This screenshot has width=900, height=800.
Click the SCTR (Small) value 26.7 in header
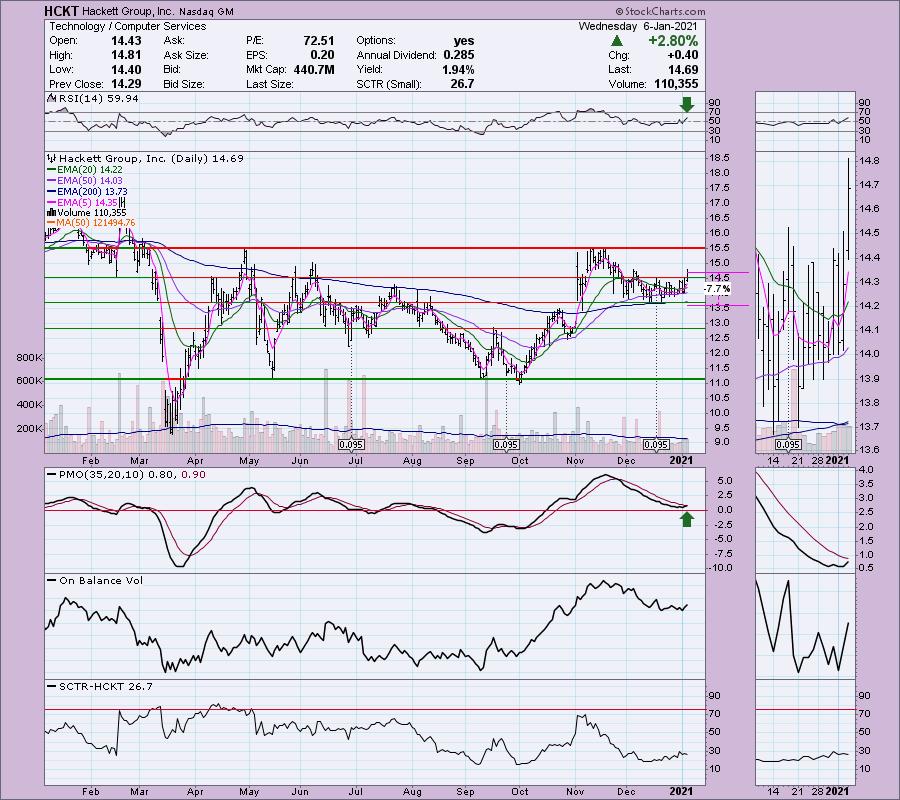pos(463,84)
